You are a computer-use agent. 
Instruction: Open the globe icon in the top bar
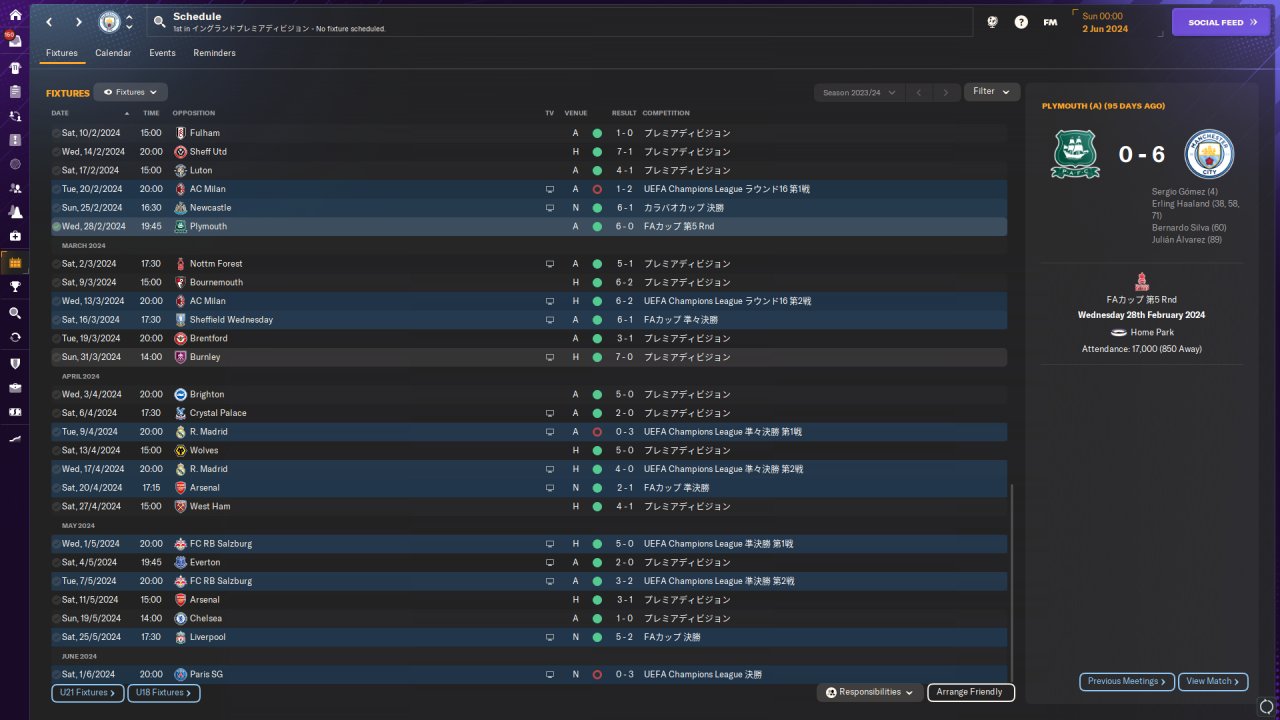click(992, 22)
